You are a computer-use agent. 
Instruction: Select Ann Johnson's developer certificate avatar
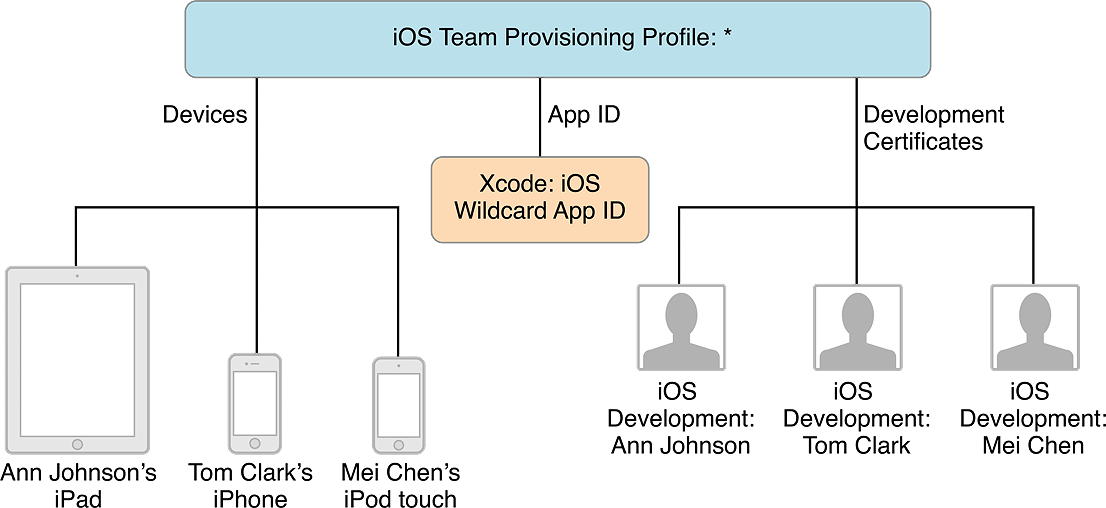[x=681, y=327]
